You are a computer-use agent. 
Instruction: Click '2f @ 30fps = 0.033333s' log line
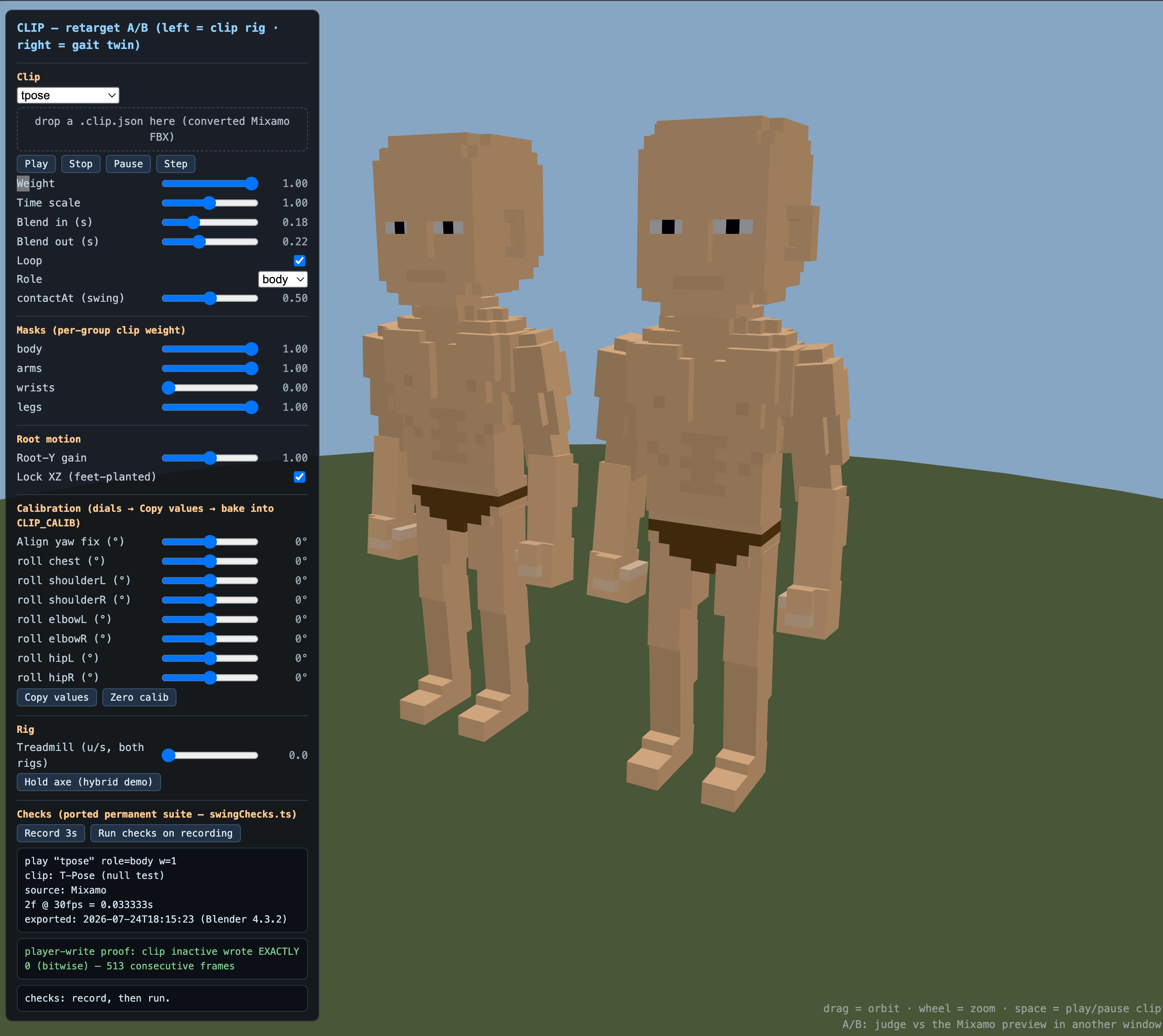click(89, 905)
